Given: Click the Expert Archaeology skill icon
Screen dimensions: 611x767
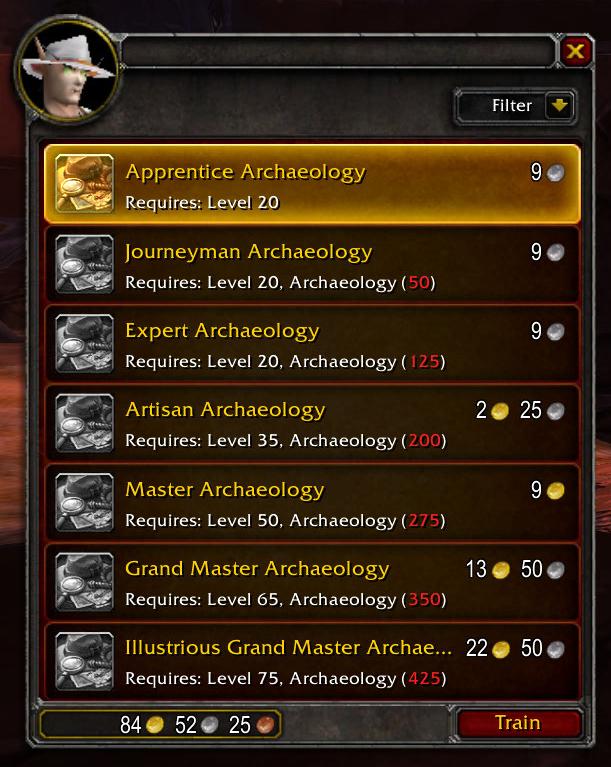Looking at the screenshot, I should 85,343.
